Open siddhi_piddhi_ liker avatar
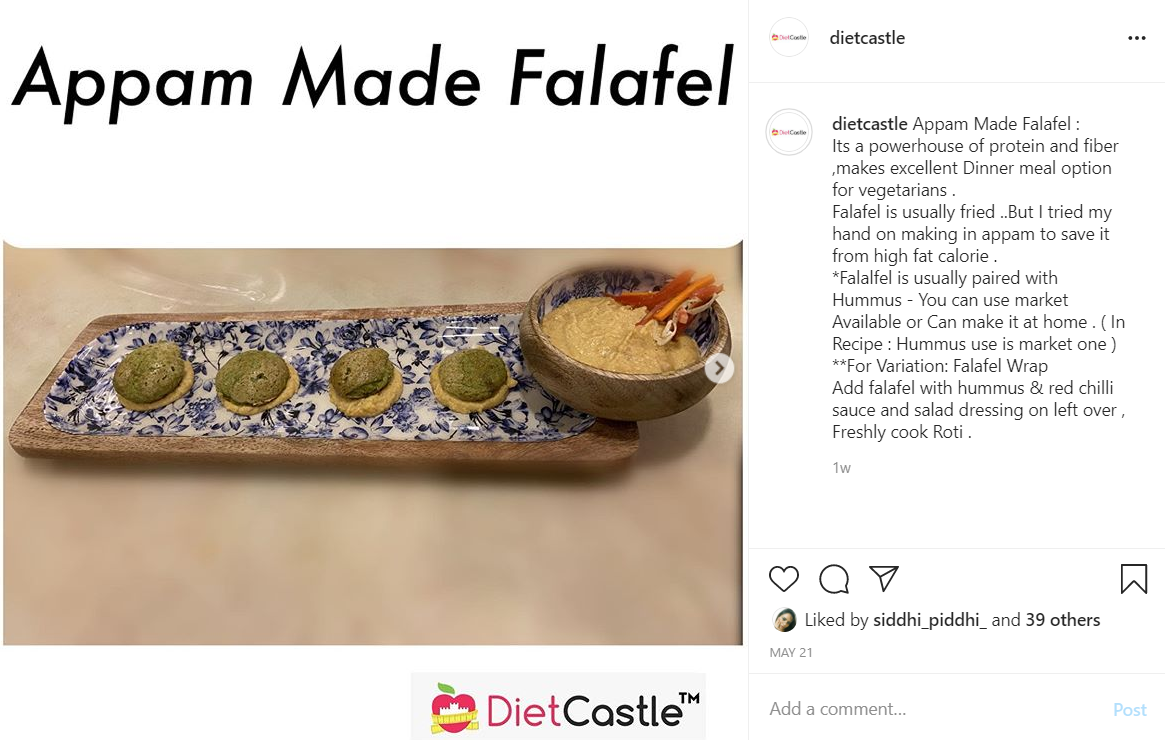 [x=784, y=620]
